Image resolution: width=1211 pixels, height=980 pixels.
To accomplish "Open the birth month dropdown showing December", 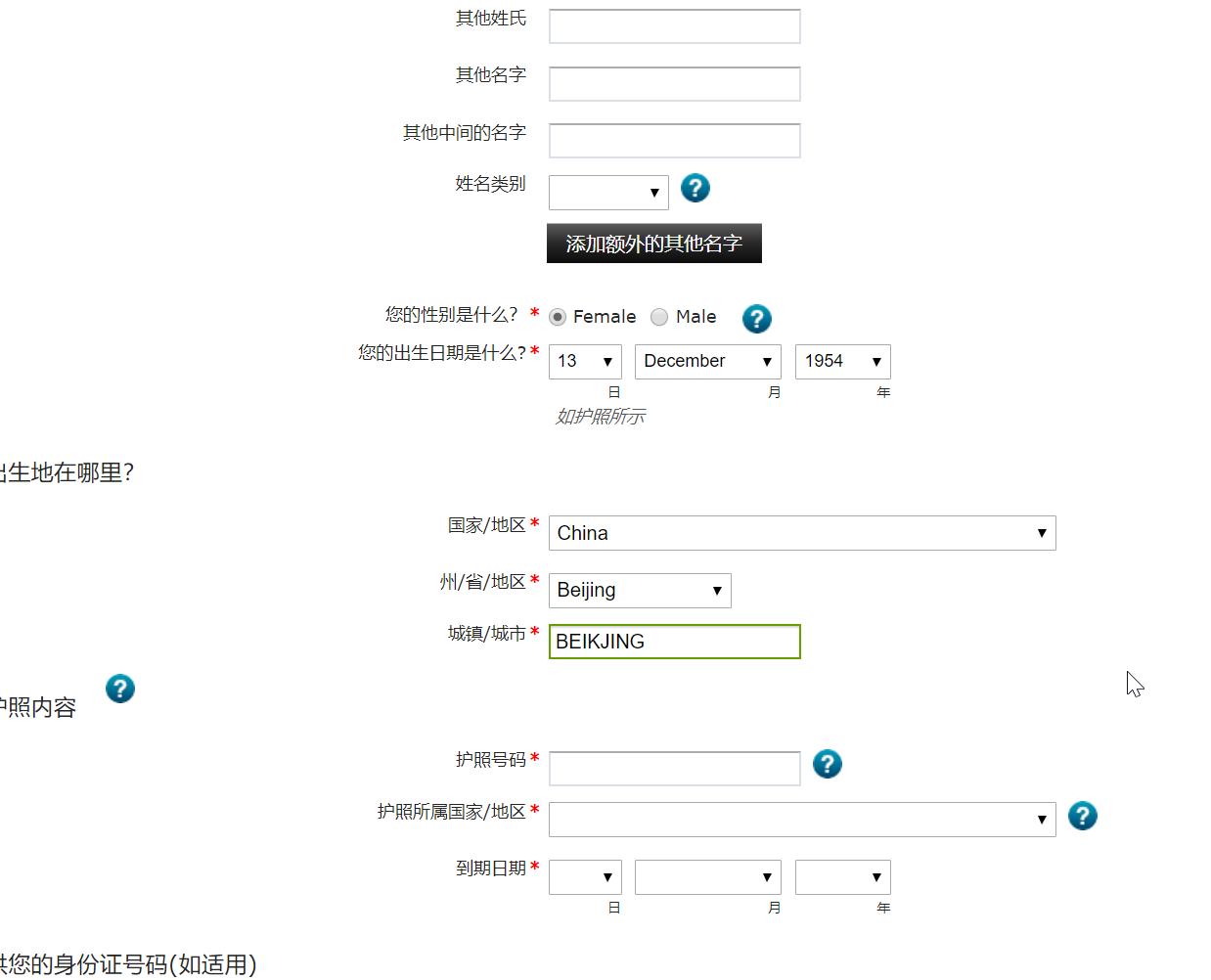I will pyautogui.click(x=706, y=361).
